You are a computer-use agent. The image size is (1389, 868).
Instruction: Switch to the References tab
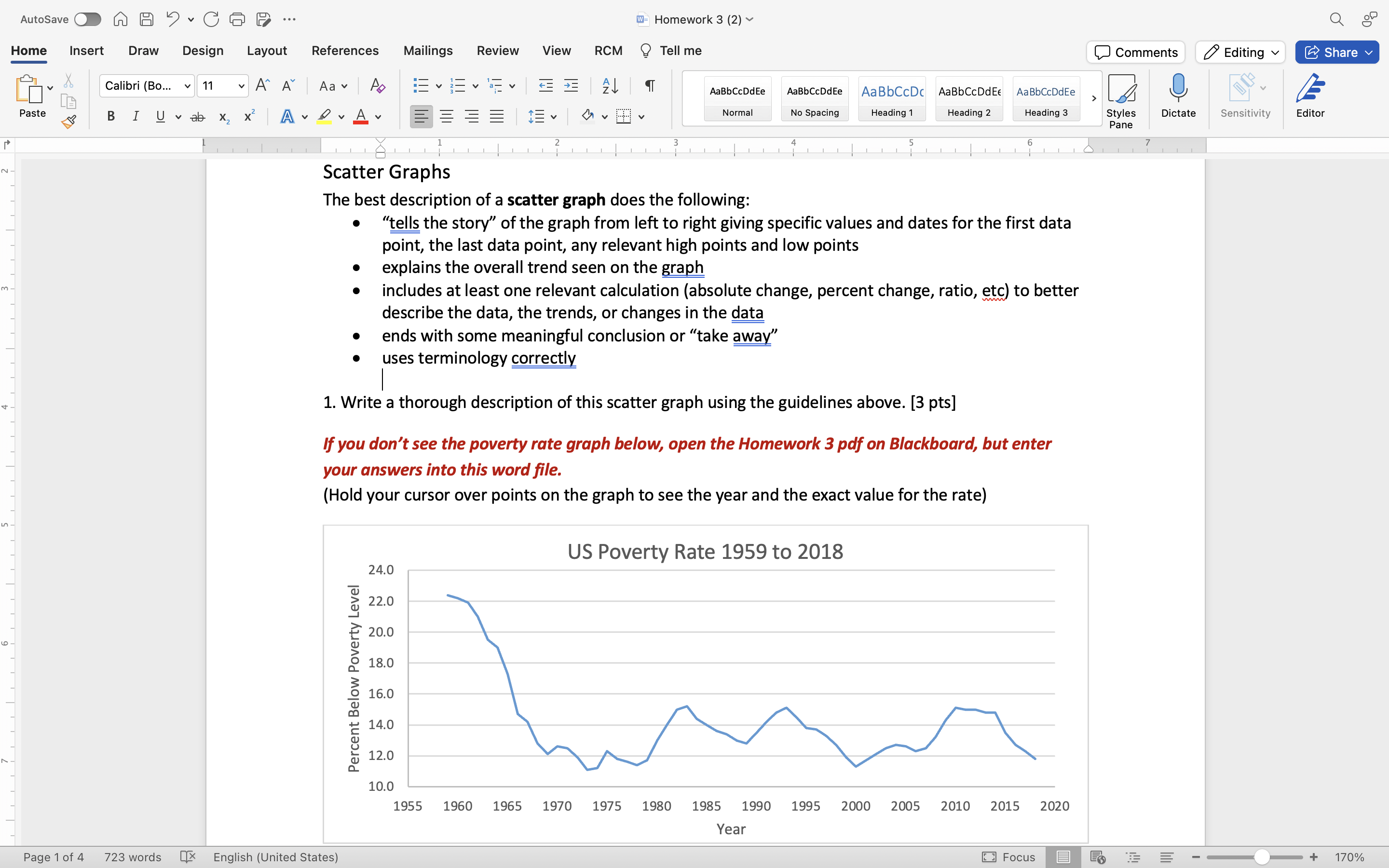coord(345,51)
